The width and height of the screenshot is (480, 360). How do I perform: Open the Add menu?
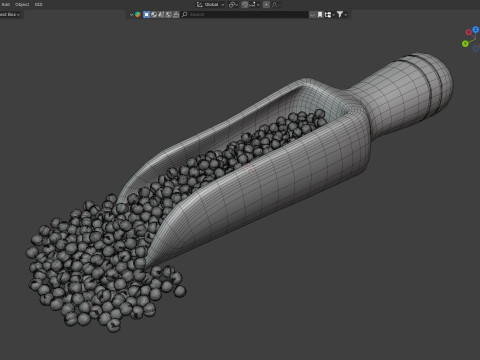(x=5, y=4)
